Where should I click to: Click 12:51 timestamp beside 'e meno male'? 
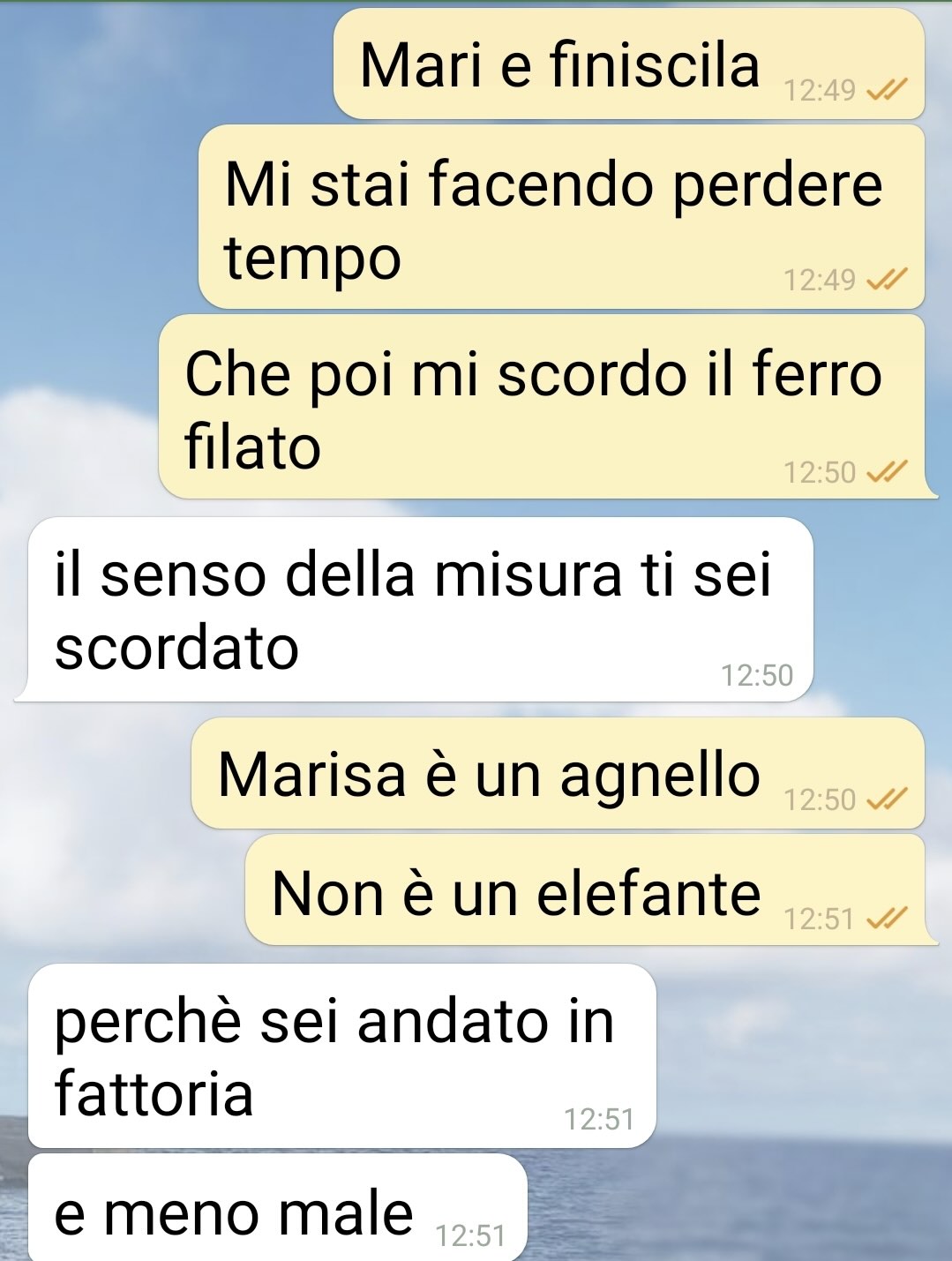coord(470,1236)
